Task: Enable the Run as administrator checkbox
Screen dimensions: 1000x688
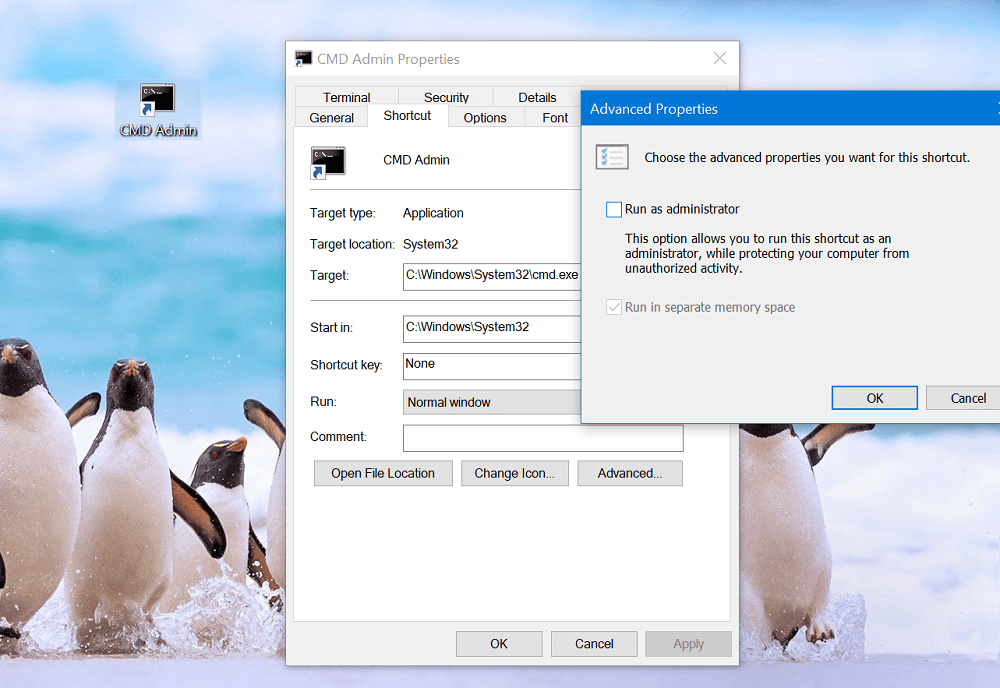Action: coord(614,209)
